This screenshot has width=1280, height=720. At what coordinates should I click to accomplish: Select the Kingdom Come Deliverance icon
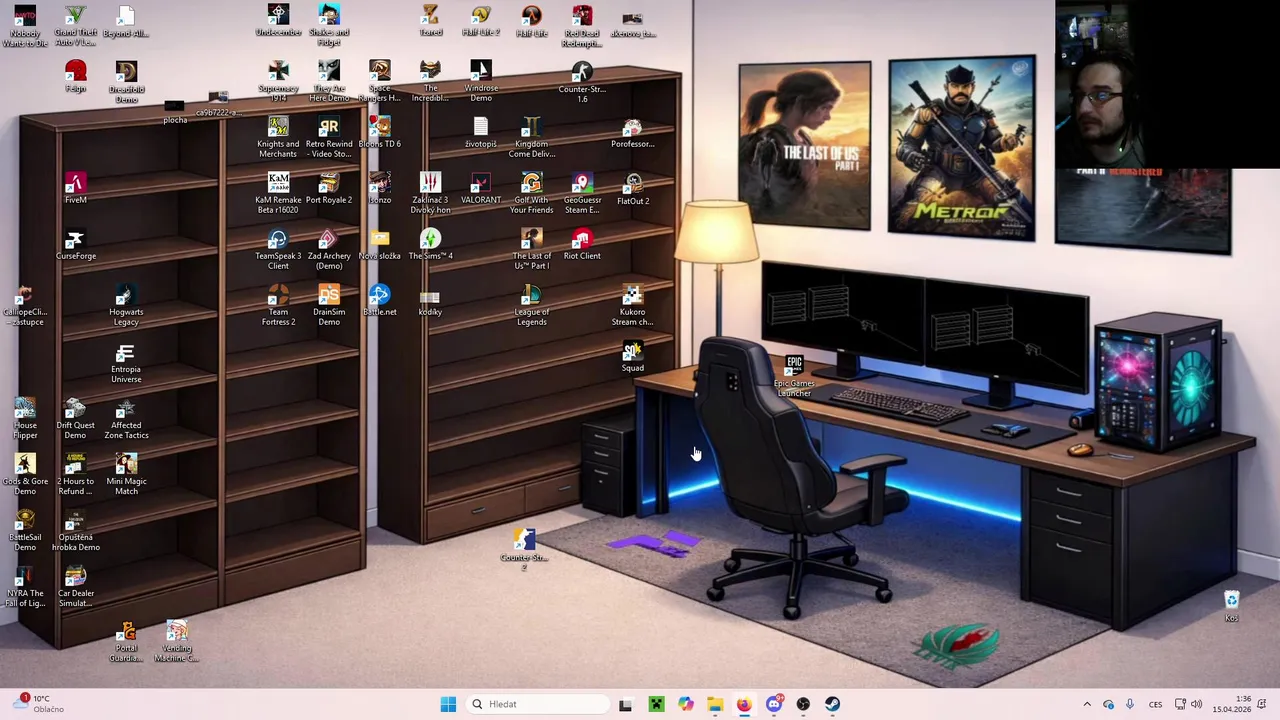tap(531, 137)
